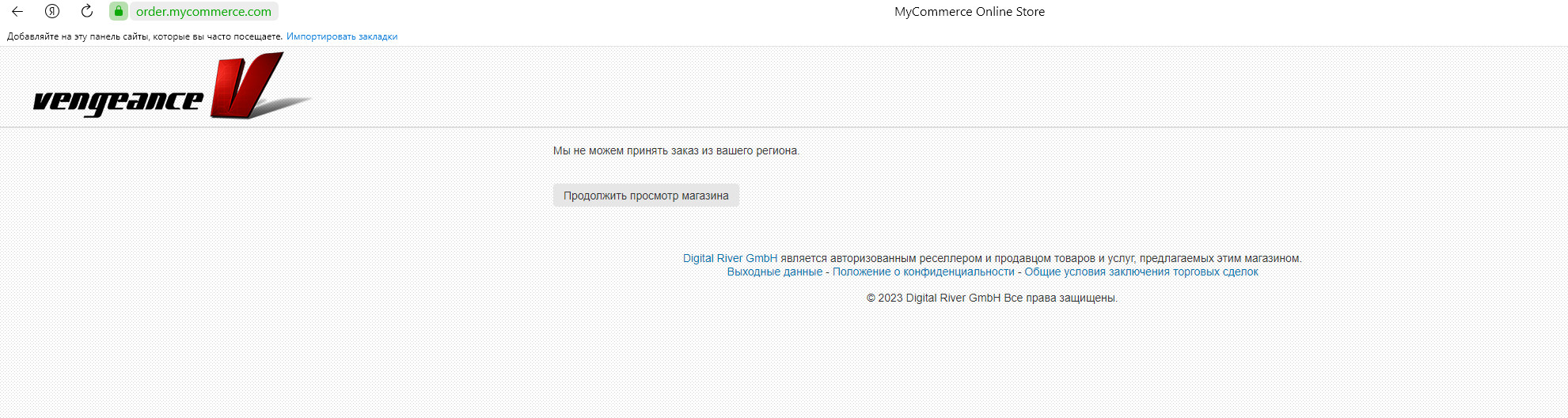Viewport: 1568px width, 418px height.
Task: Open the Digital River GmbH link
Action: coord(730,258)
